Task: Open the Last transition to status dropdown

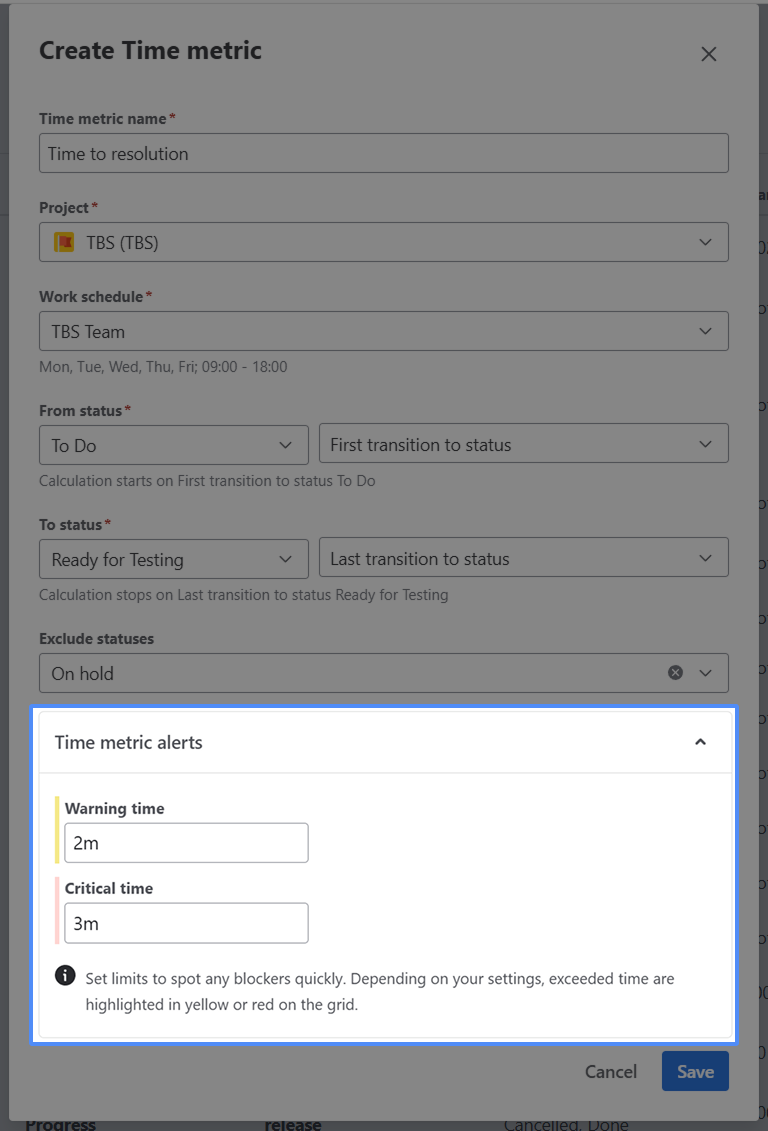Action: 522,559
